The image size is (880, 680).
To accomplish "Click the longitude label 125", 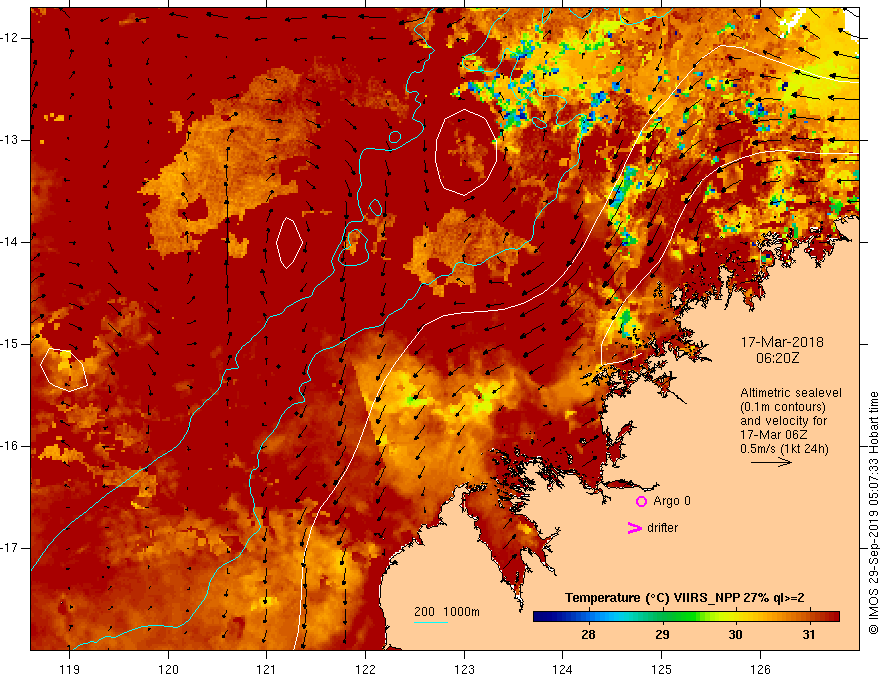I will (661, 669).
